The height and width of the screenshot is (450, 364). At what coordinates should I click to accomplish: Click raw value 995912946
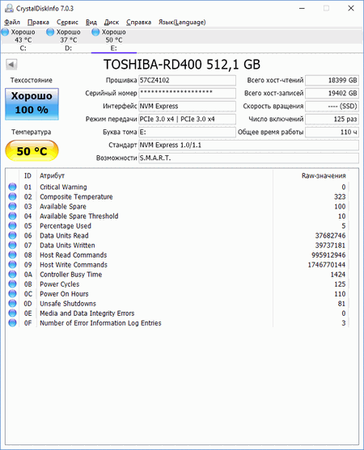[x=328, y=255]
